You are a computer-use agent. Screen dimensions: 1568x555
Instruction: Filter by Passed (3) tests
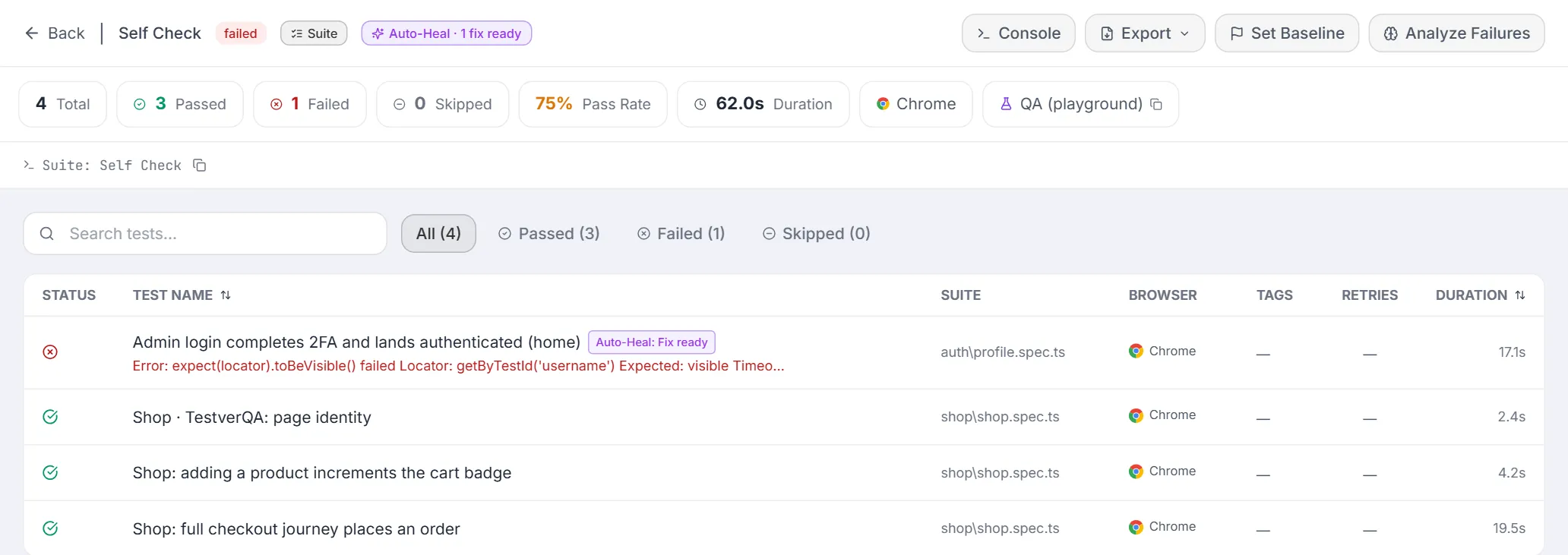pyautogui.click(x=548, y=233)
